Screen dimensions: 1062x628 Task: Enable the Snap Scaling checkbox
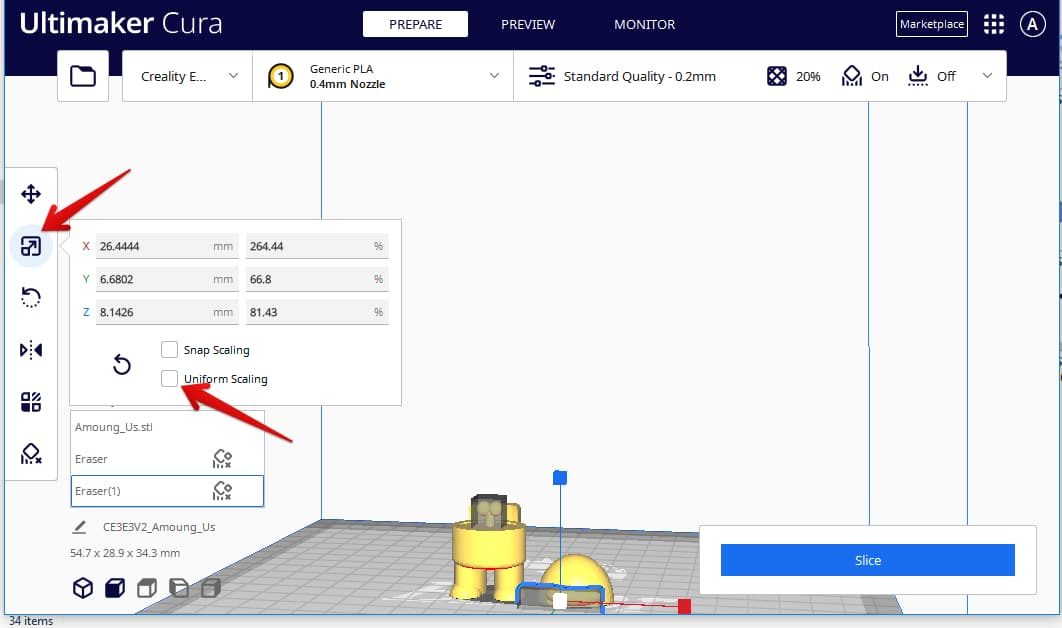click(169, 350)
